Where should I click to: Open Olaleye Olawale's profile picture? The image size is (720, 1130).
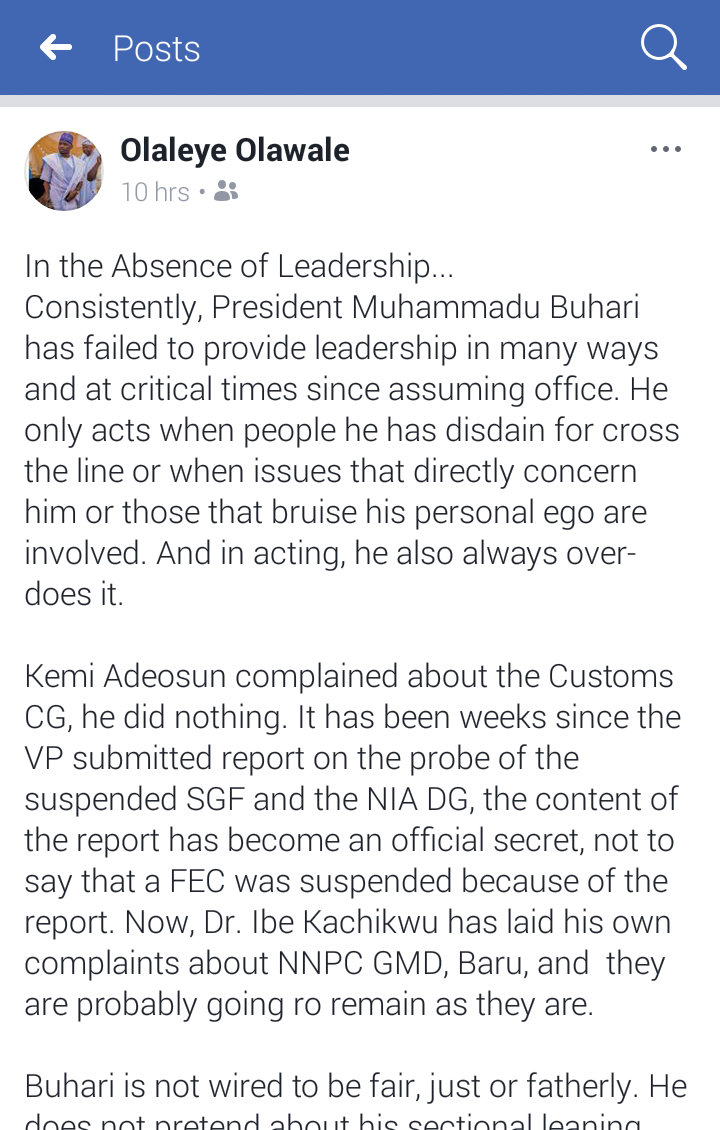pyautogui.click(x=64, y=171)
